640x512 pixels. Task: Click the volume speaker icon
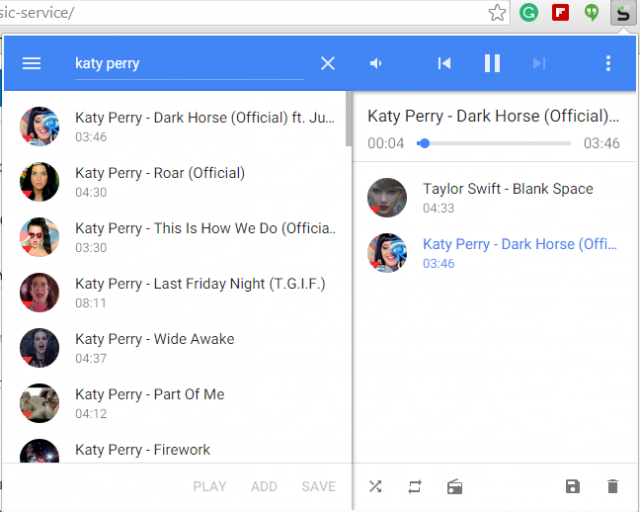tap(376, 63)
